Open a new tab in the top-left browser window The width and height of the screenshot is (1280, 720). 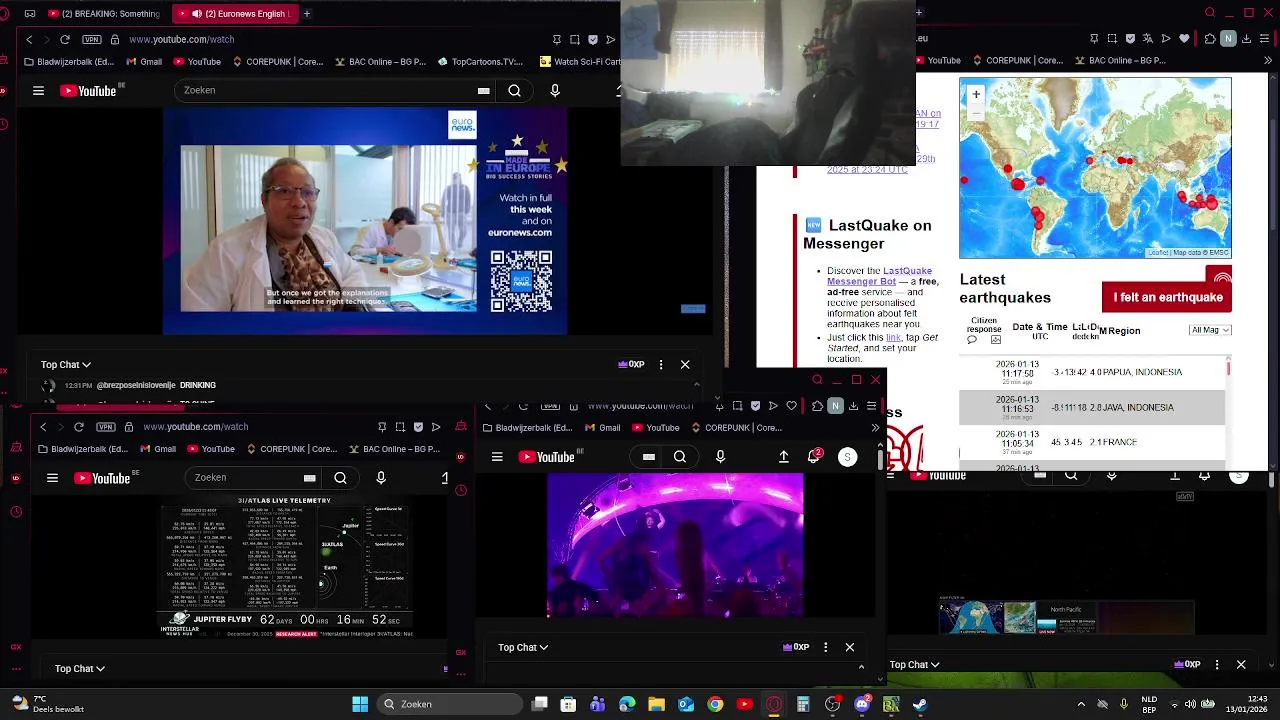[x=307, y=14]
